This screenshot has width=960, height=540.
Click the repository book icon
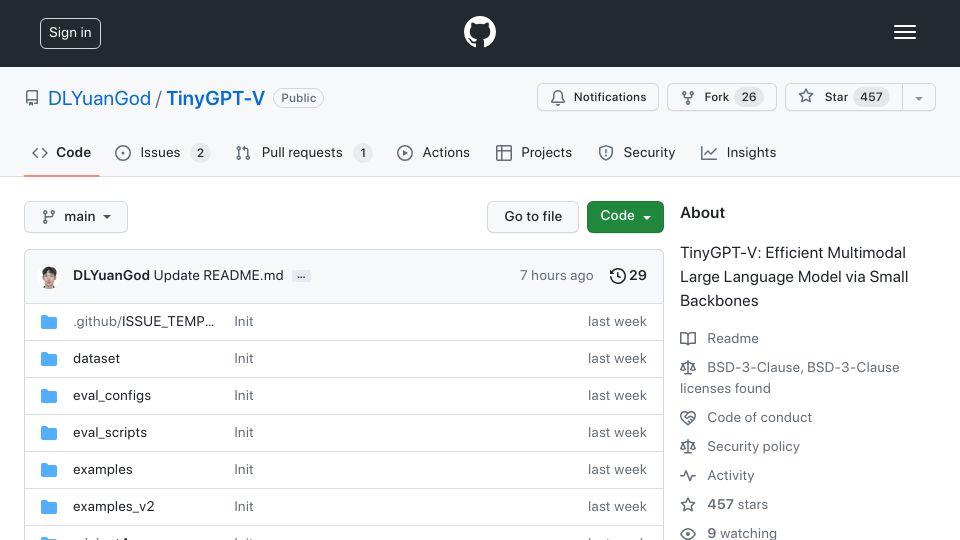[x=32, y=98]
